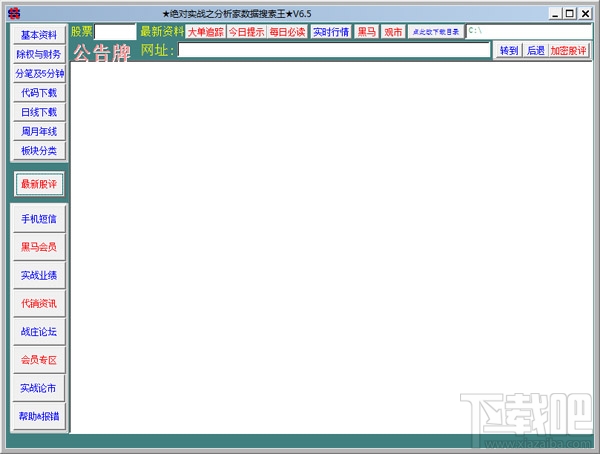This screenshot has height=454, width=600.
Task: Open 周月年线 download
Action: tap(39, 131)
